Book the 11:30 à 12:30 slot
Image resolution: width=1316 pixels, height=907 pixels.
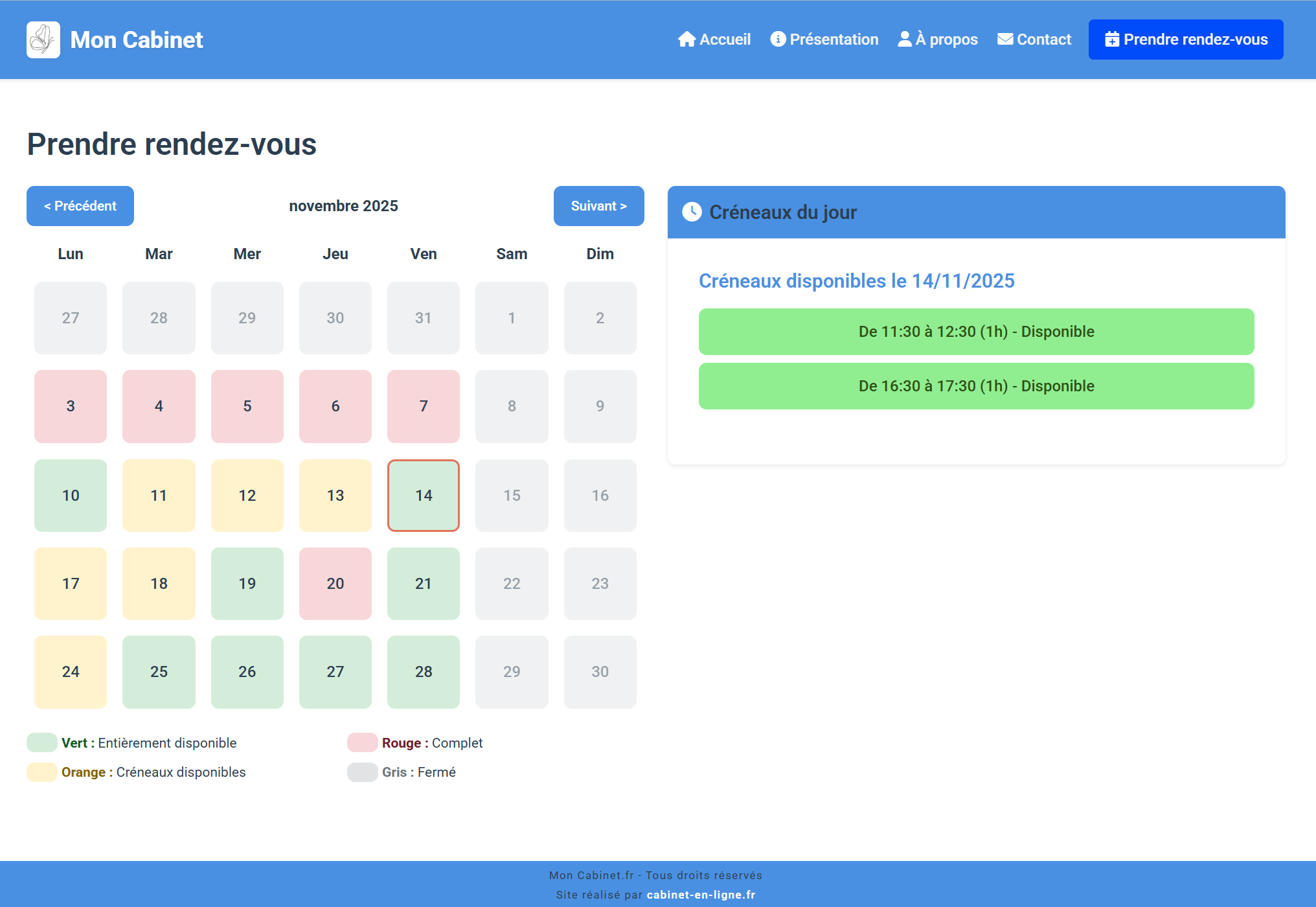tap(976, 332)
